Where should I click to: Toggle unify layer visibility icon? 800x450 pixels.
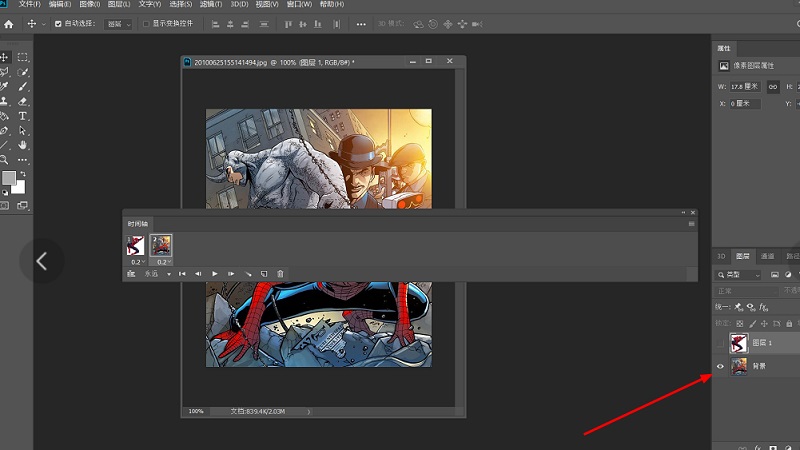[x=751, y=307]
